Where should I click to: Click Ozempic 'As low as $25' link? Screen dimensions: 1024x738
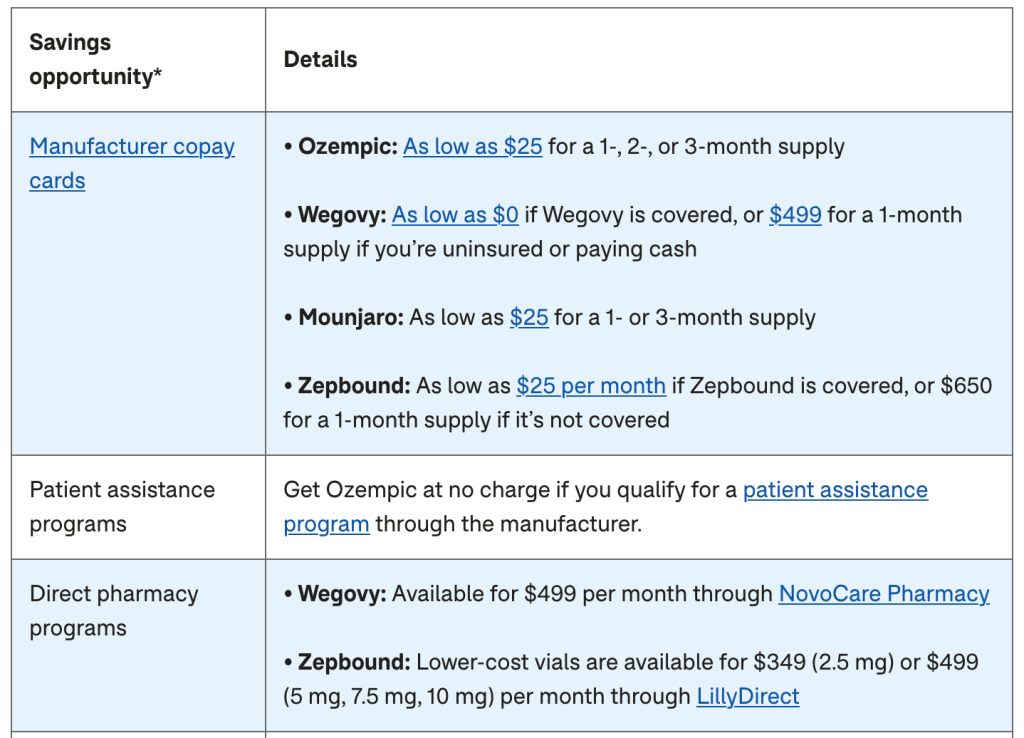coord(472,146)
